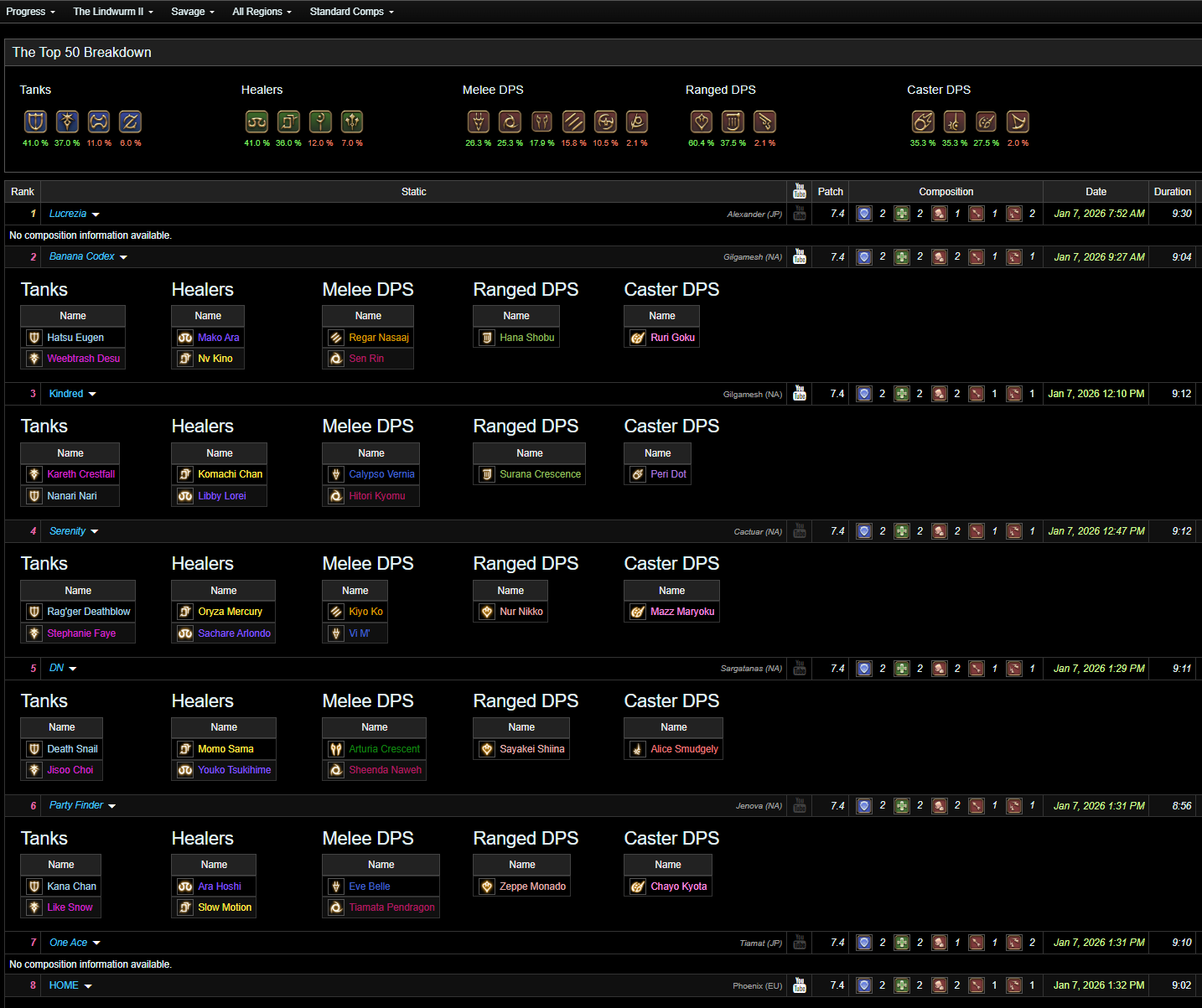
Task: Select the Healers job icon showing 12.0 %
Action: [x=320, y=121]
